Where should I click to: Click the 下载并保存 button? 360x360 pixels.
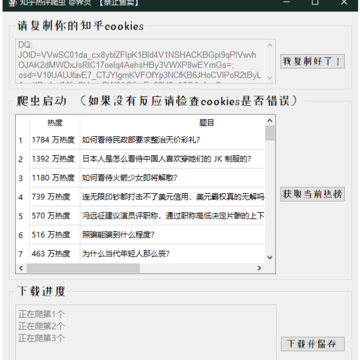[x=312, y=344]
